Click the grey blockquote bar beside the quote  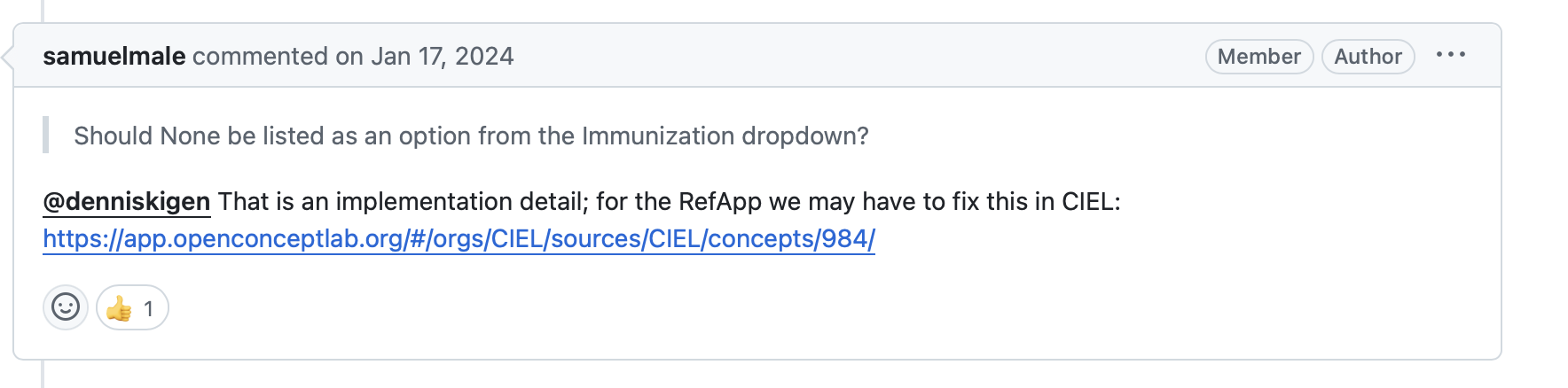coord(45,136)
